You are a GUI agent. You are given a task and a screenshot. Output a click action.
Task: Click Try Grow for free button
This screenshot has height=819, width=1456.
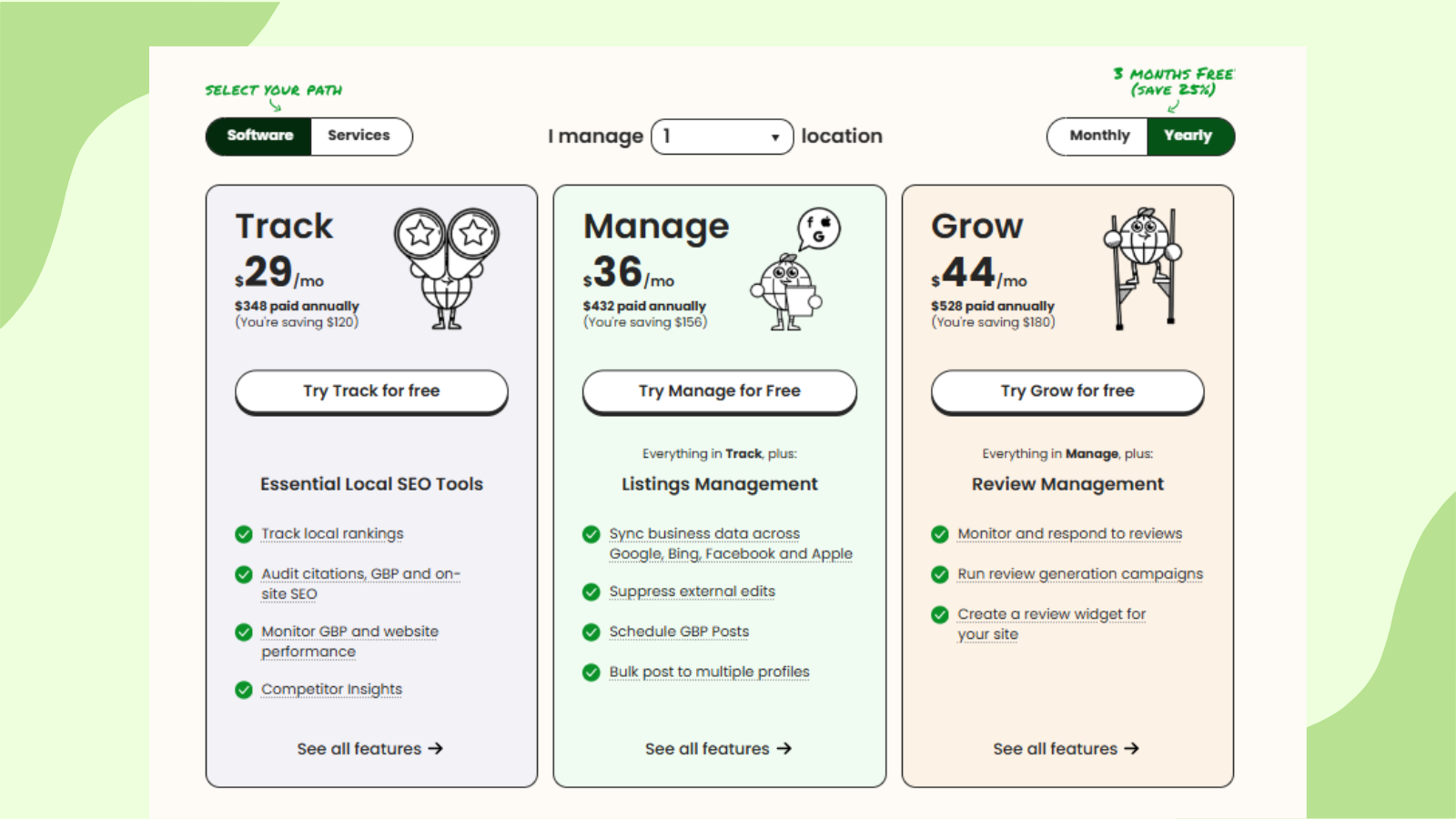tap(1067, 391)
